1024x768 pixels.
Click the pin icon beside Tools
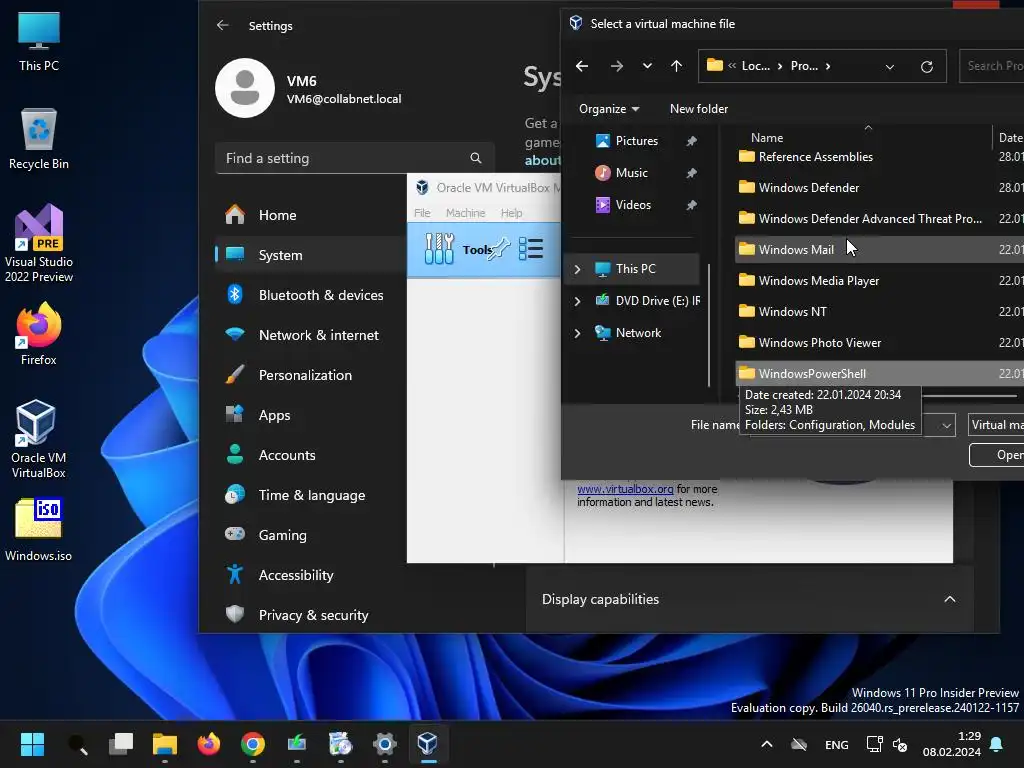click(500, 249)
